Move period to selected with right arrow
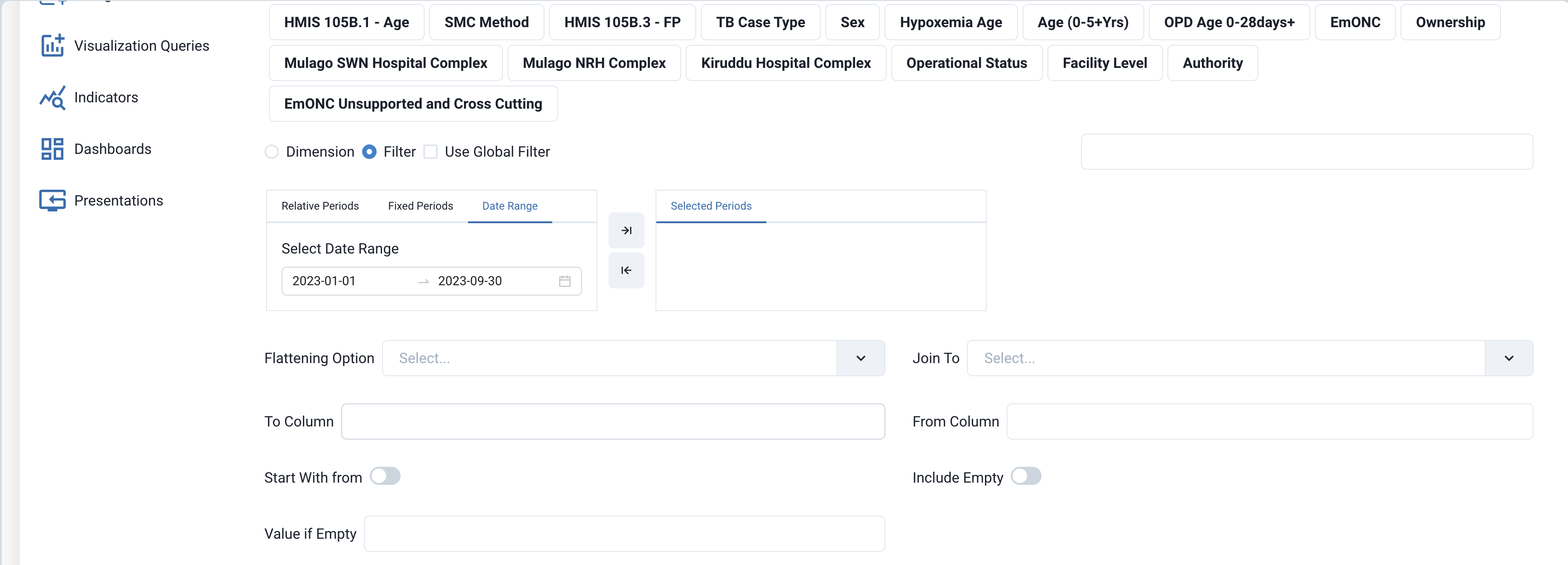The image size is (1568, 565). click(626, 230)
